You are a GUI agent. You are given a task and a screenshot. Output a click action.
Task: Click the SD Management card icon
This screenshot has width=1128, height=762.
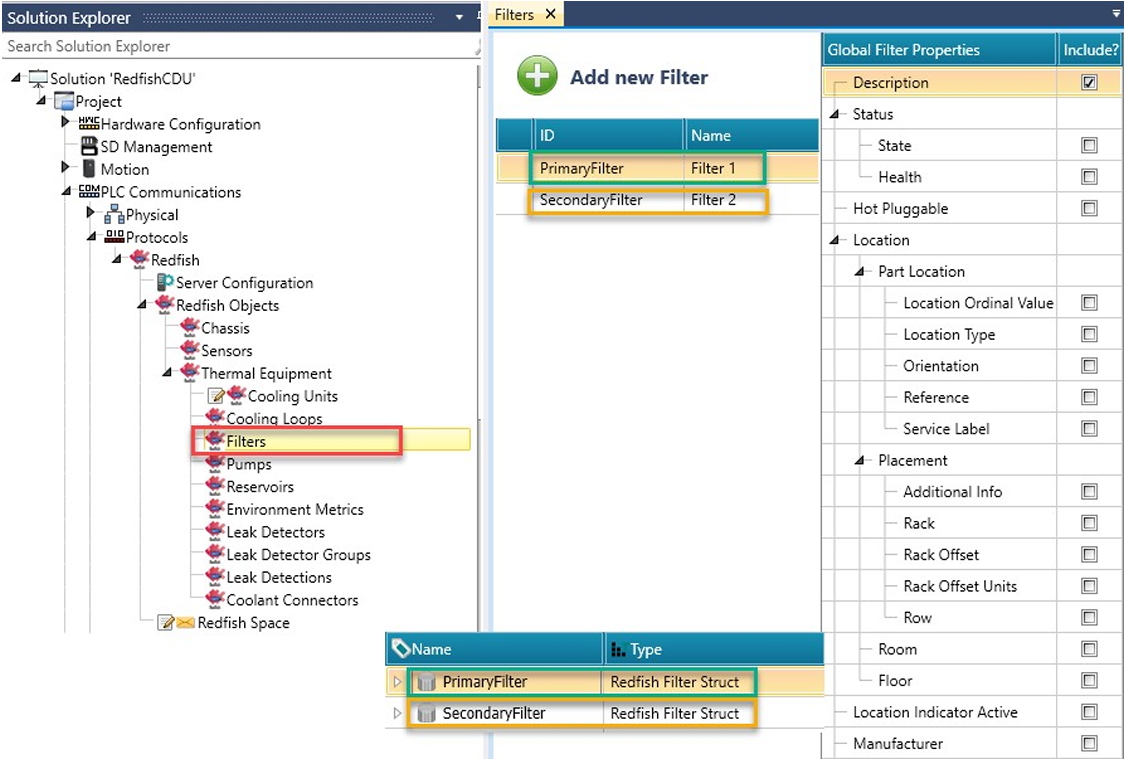coord(88,147)
